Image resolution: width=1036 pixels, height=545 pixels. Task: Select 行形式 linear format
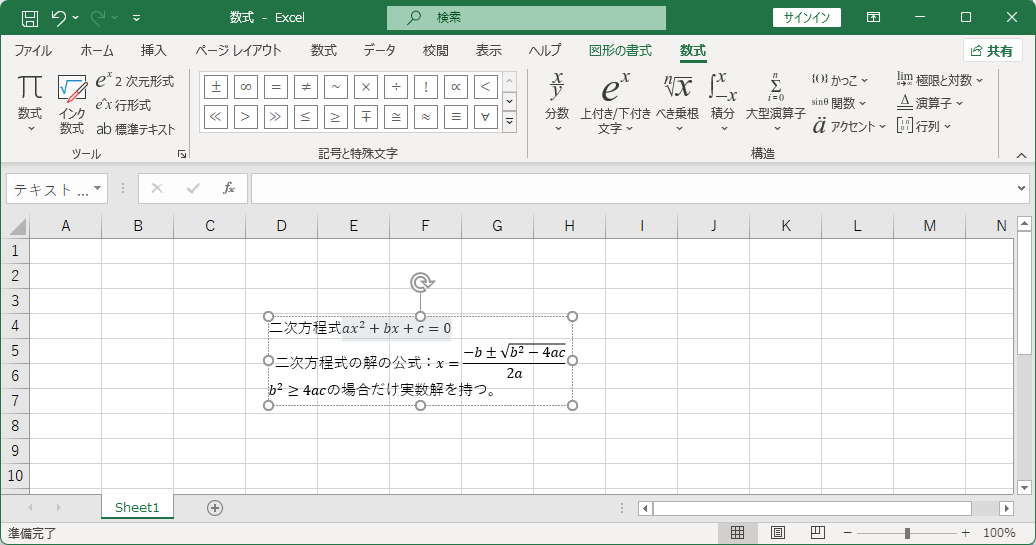[x=124, y=105]
